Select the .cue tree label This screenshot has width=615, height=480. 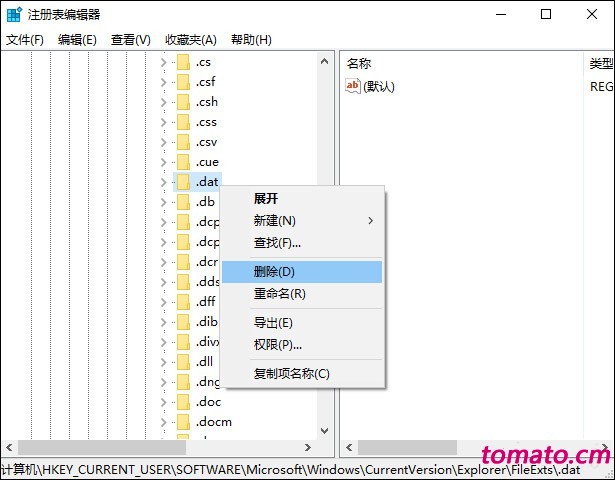click(x=207, y=162)
